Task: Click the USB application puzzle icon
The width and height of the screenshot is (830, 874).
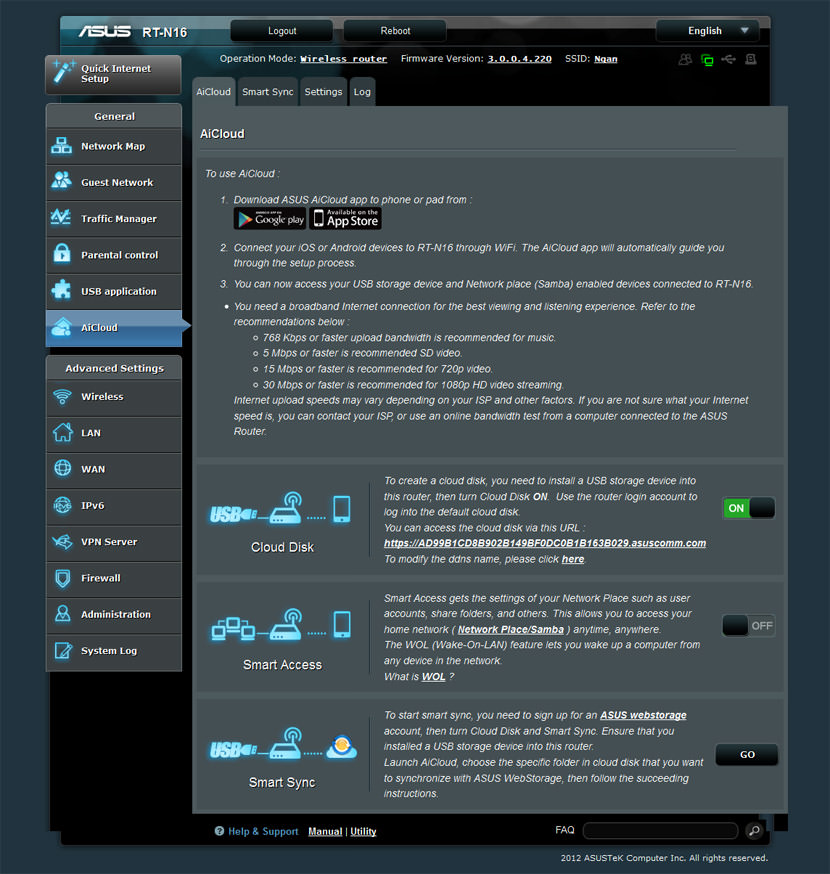Action: pos(61,289)
